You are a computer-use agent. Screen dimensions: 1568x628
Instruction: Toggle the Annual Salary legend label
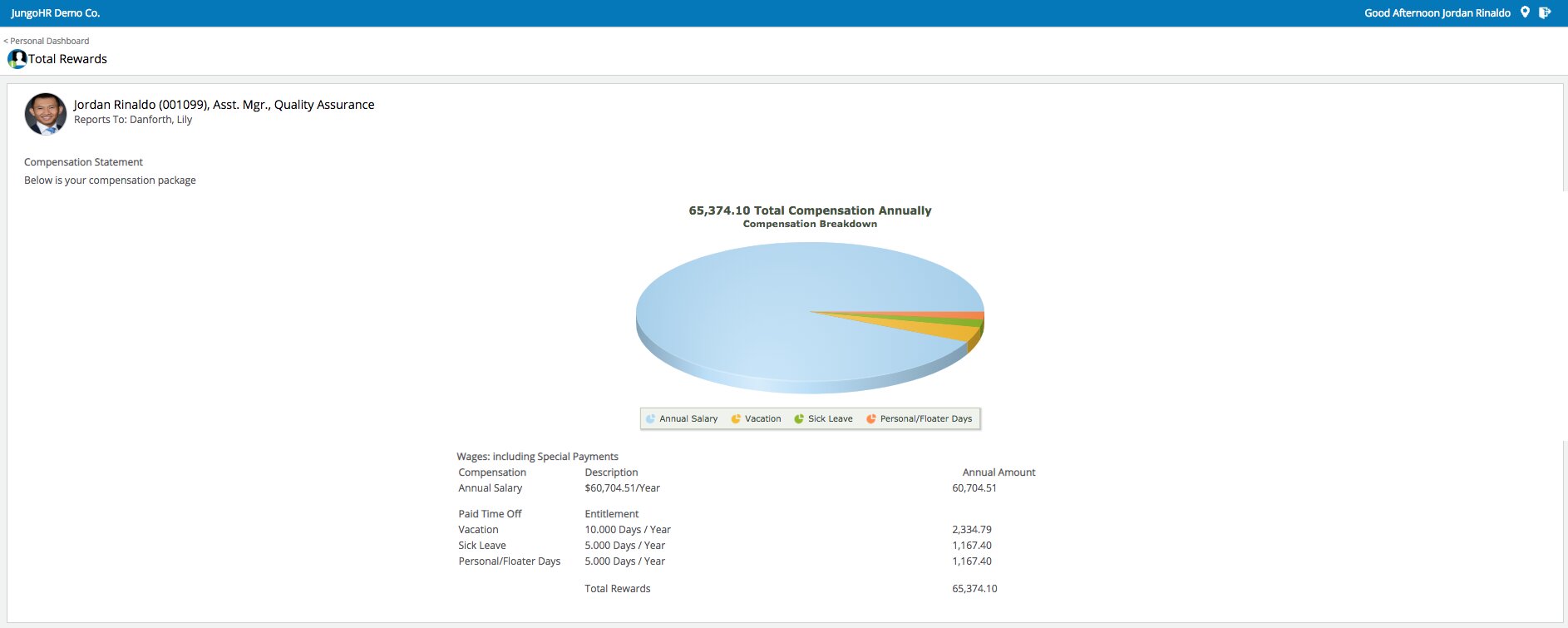click(688, 419)
